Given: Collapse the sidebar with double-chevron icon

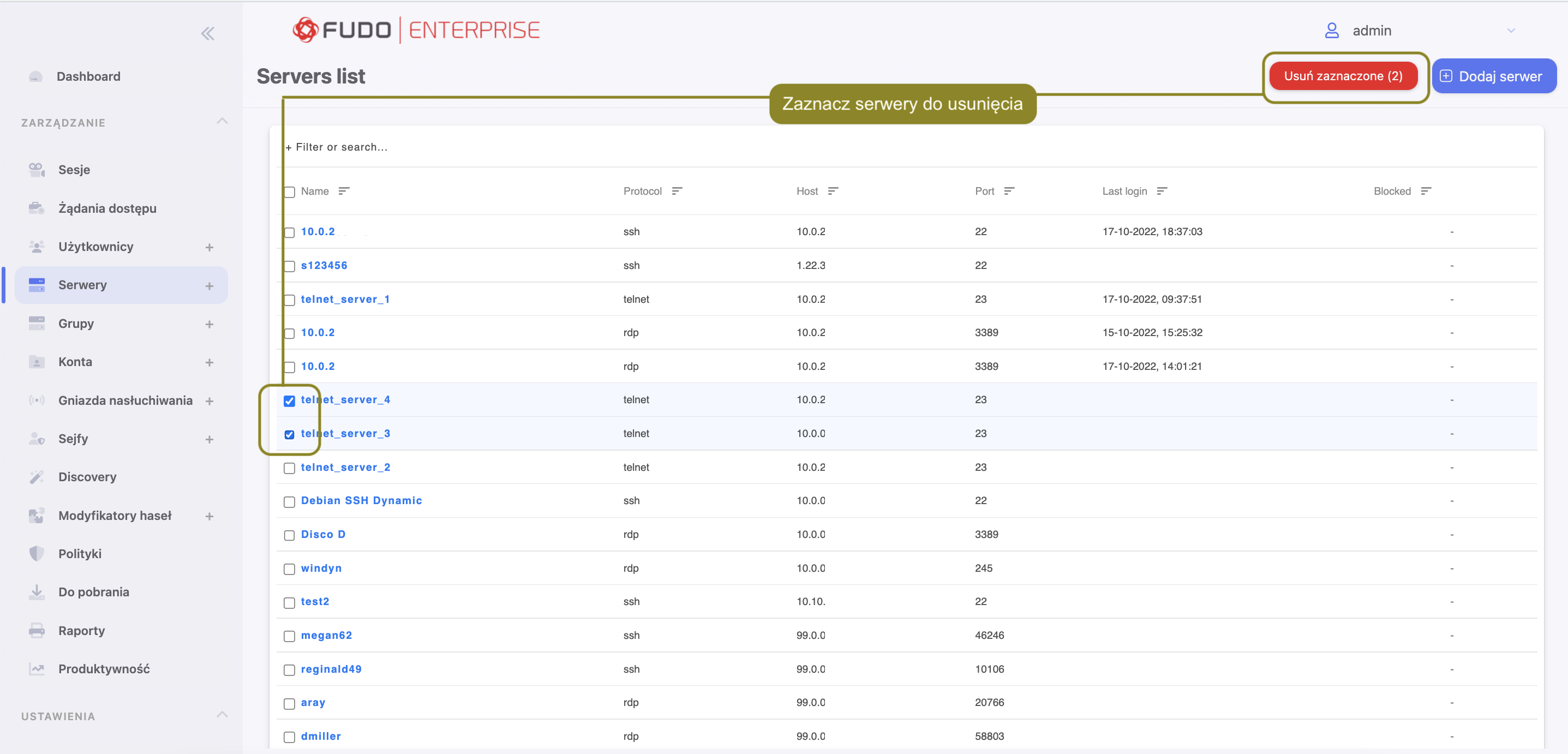Looking at the screenshot, I should click(x=207, y=33).
